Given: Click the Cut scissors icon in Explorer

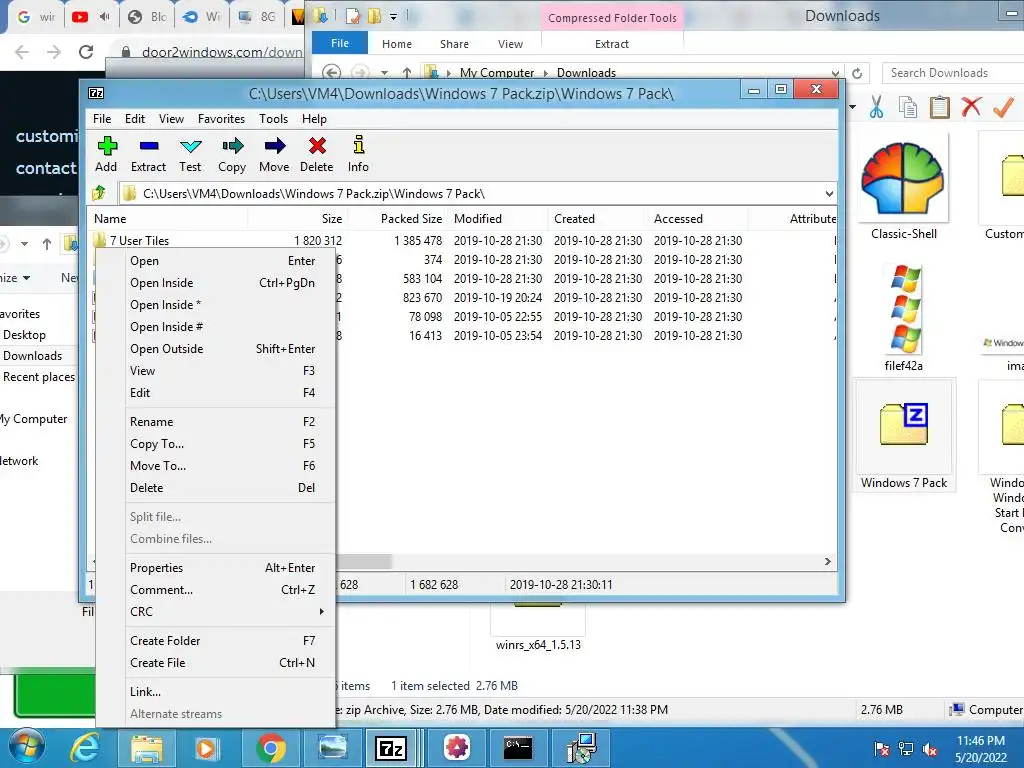Looking at the screenshot, I should tap(876, 107).
